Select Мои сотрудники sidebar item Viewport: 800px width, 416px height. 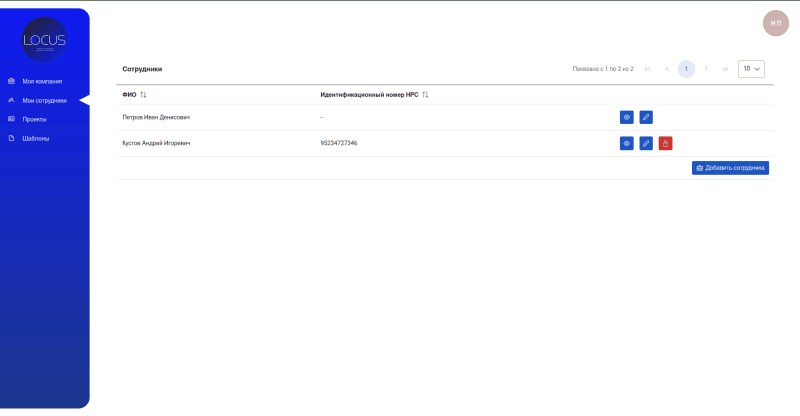[x=44, y=100]
